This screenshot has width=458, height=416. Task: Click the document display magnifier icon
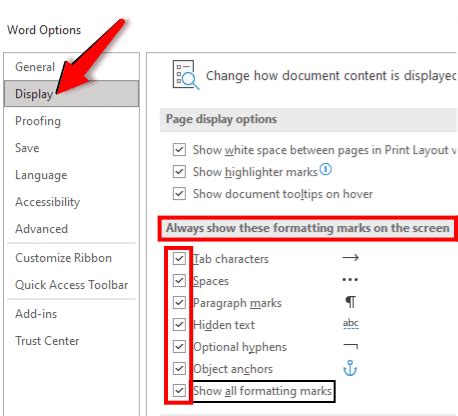tap(186, 75)
